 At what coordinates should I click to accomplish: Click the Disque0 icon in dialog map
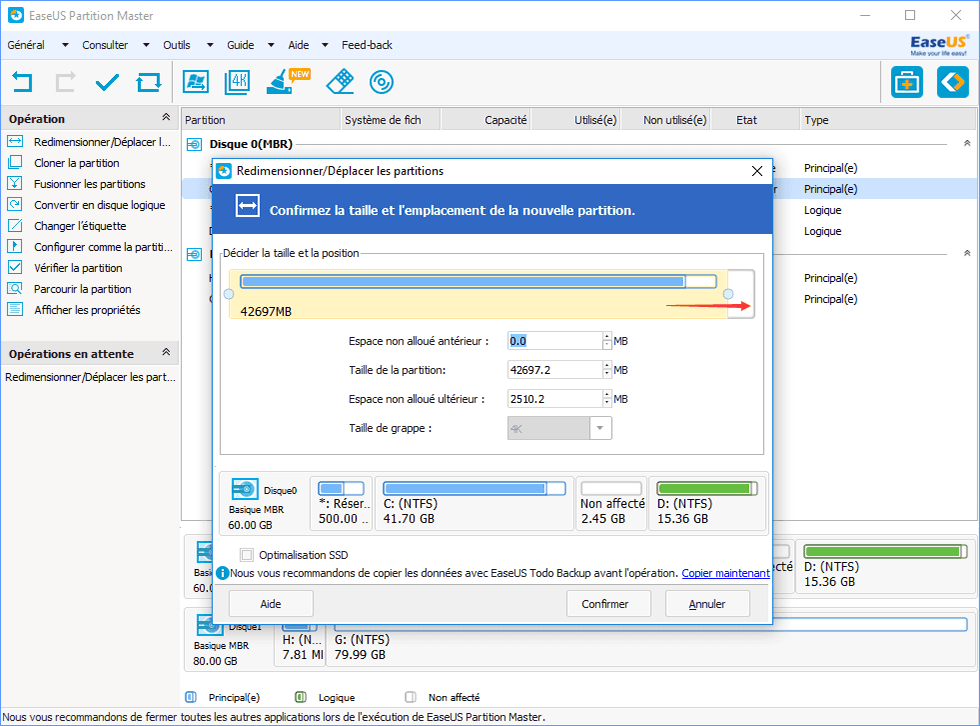click(244, 489)
